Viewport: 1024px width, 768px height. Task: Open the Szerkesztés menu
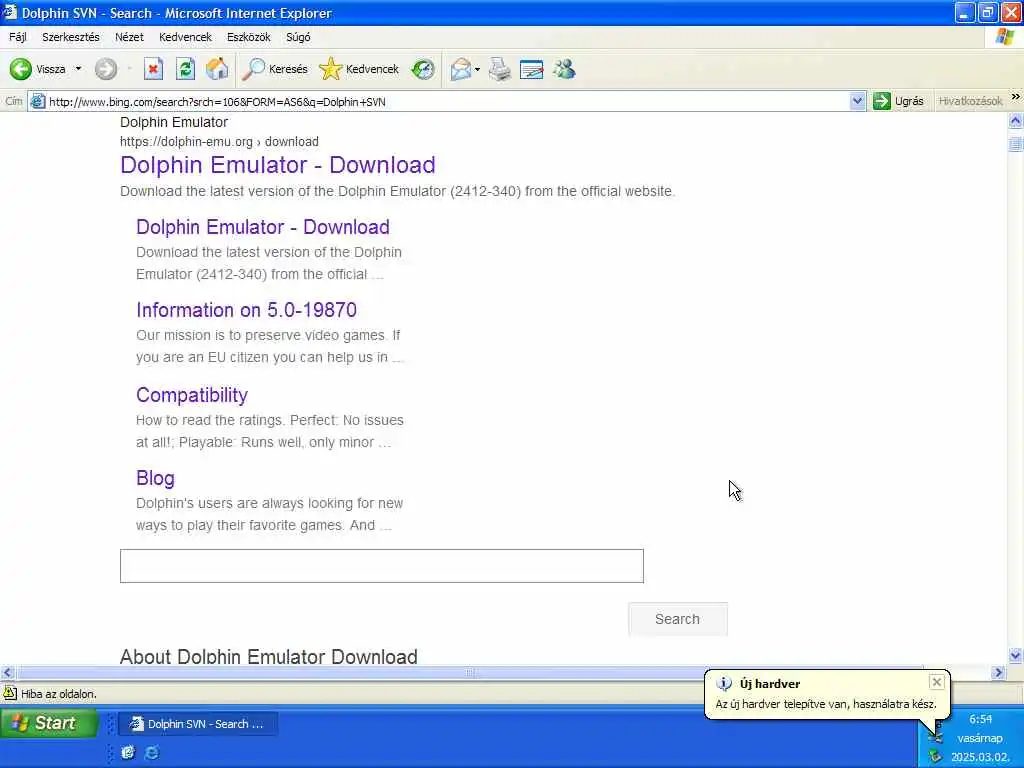(71, 37)
